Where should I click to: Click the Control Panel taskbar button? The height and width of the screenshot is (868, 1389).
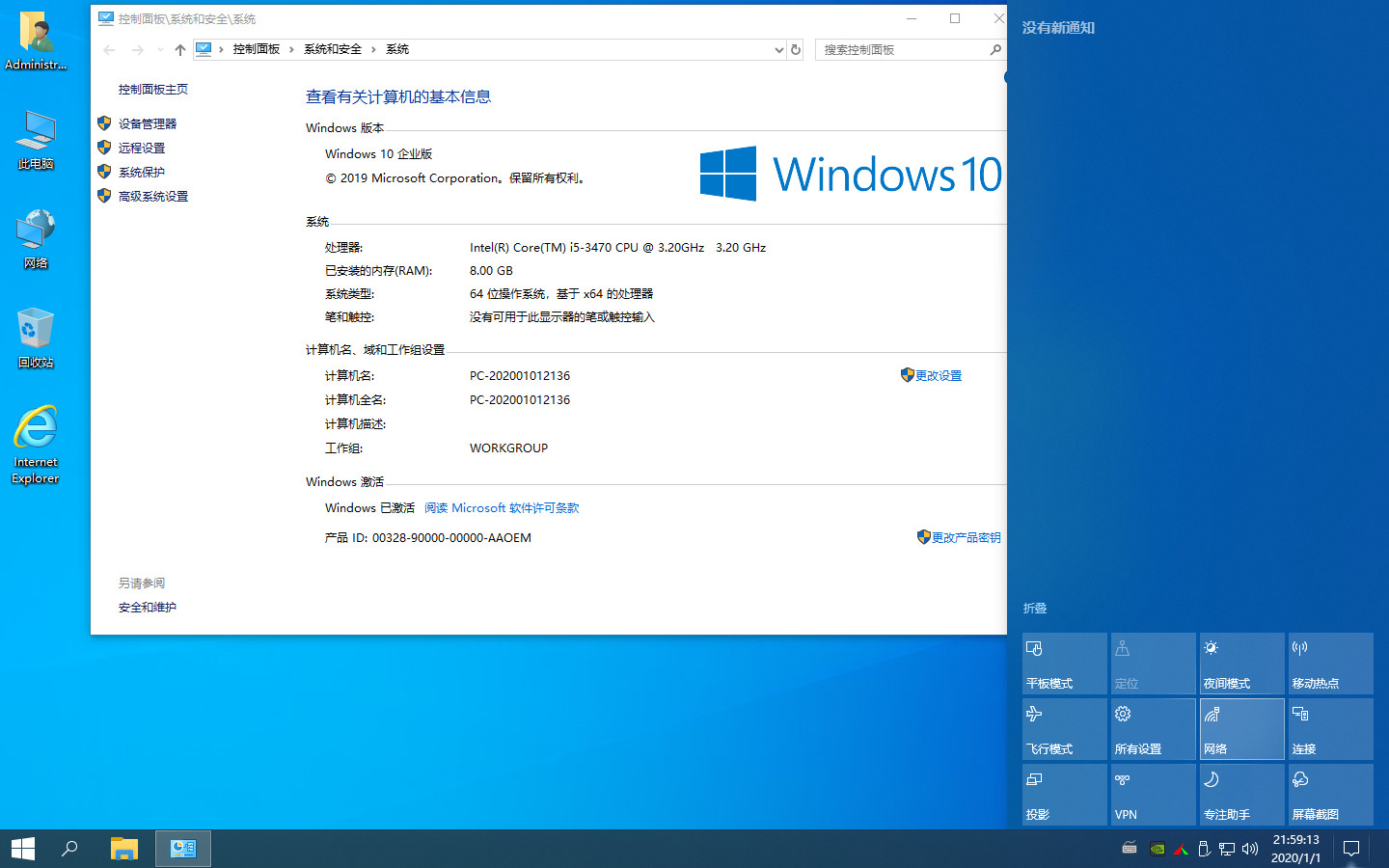click(x=183, y=849)
